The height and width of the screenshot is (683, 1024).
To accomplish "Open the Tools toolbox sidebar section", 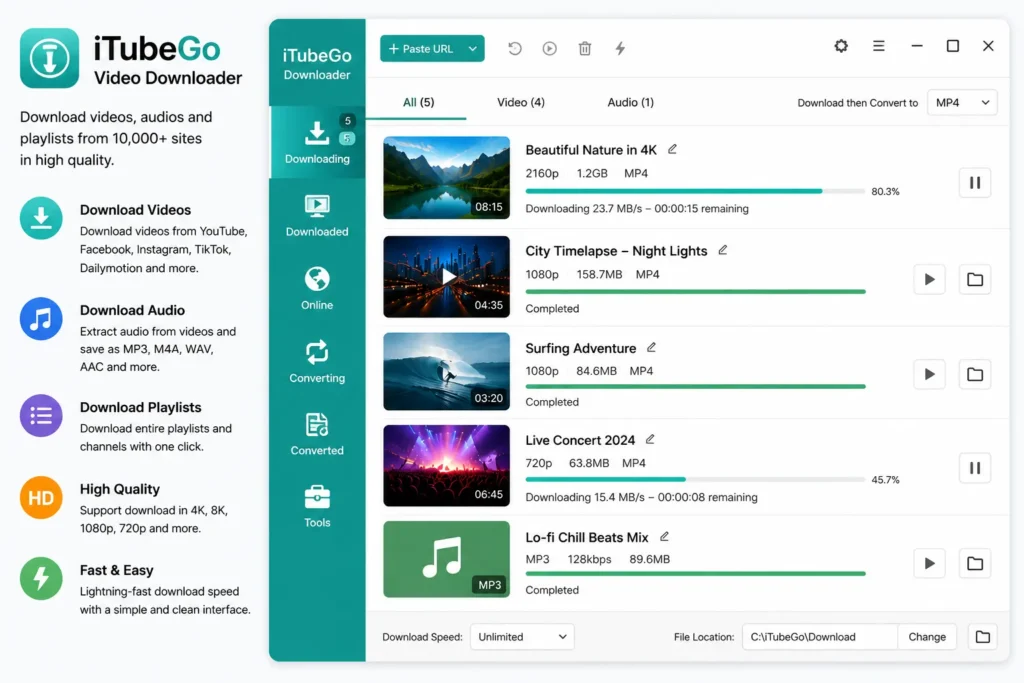I will tap(317, 506).
